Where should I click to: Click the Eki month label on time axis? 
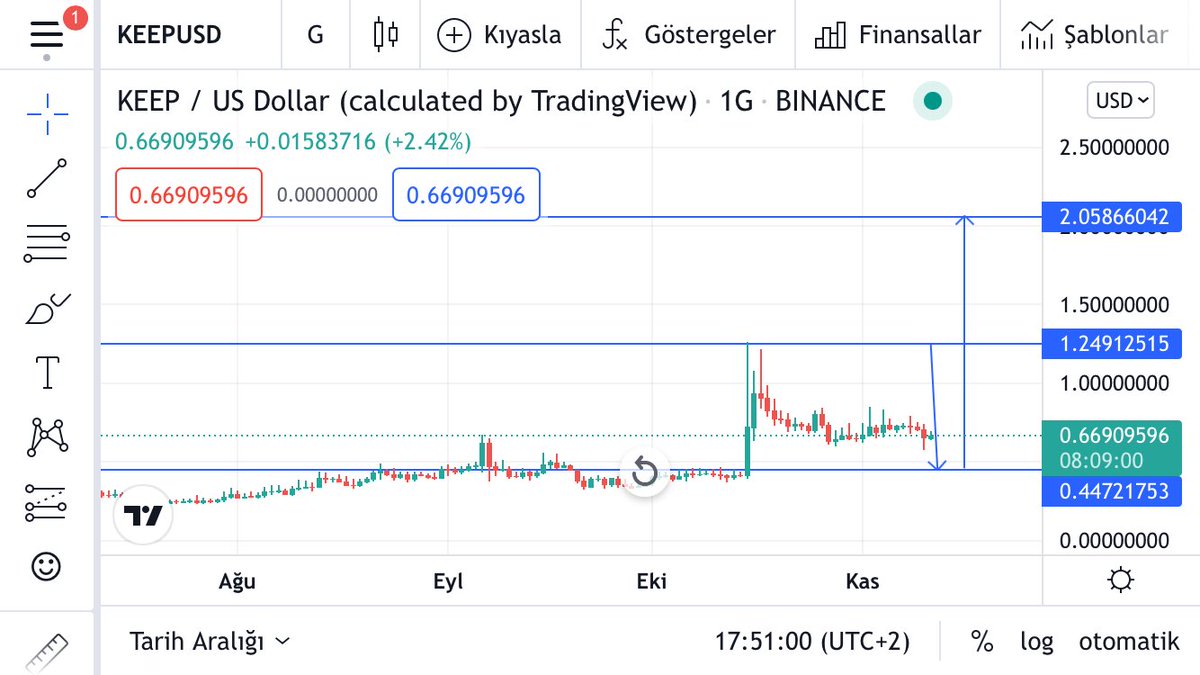pyautogui.click(x=651, y=582)
